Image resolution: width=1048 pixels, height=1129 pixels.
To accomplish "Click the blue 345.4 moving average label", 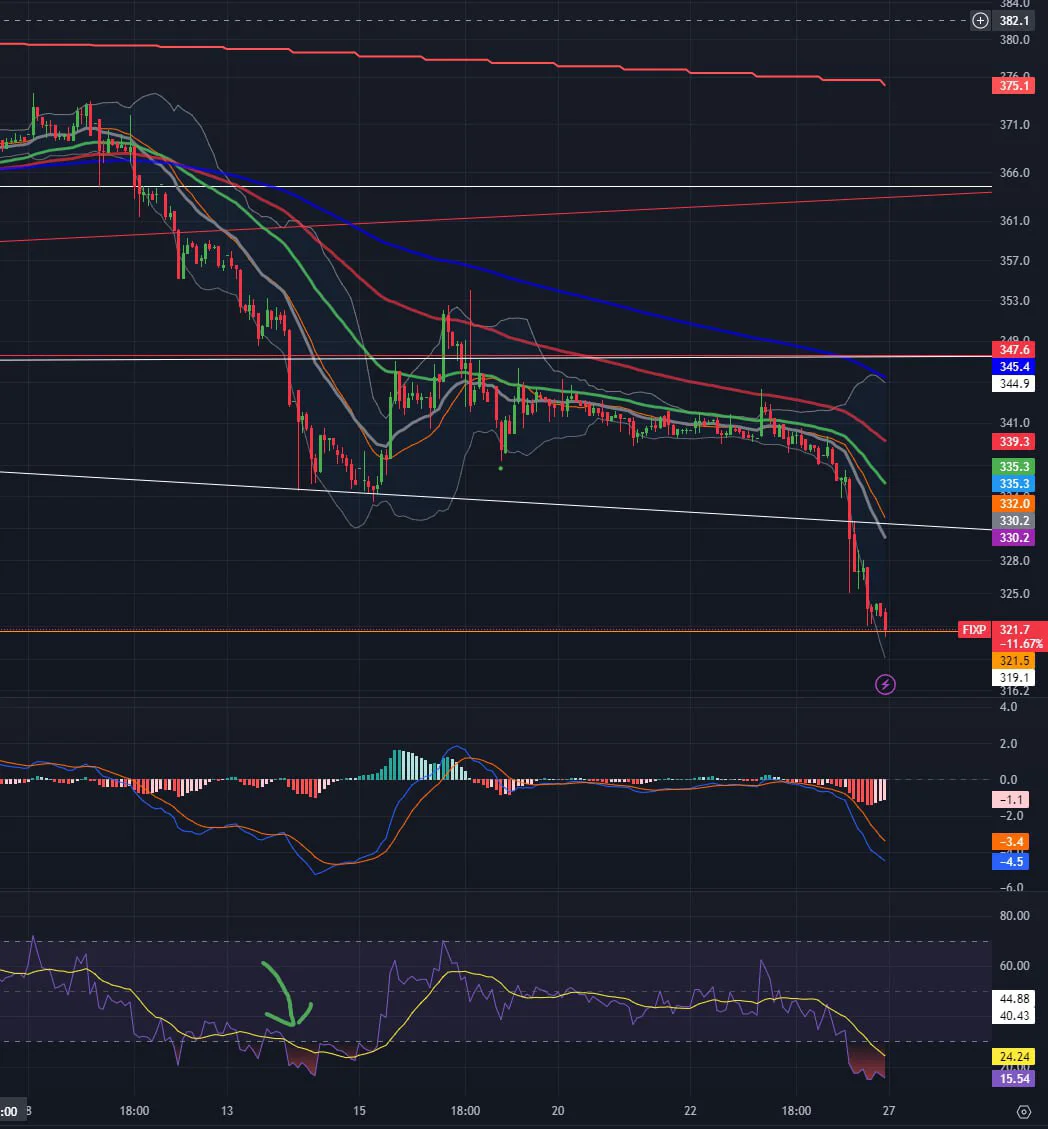I will [x=1013, y=366].
